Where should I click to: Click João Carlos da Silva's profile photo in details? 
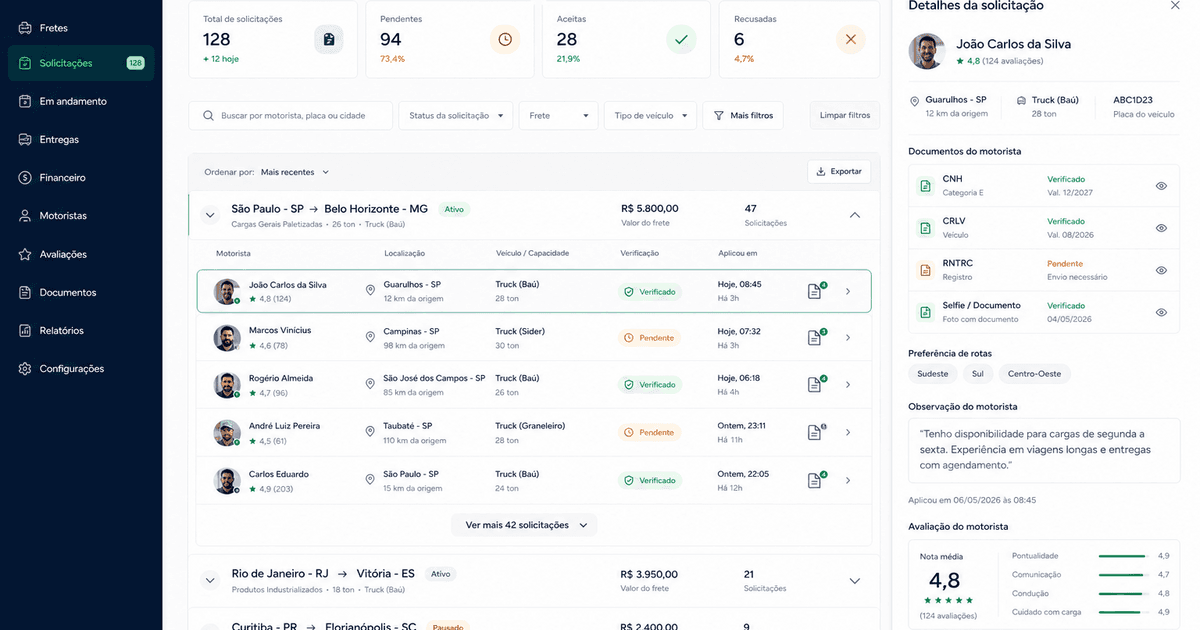point(927,51)
